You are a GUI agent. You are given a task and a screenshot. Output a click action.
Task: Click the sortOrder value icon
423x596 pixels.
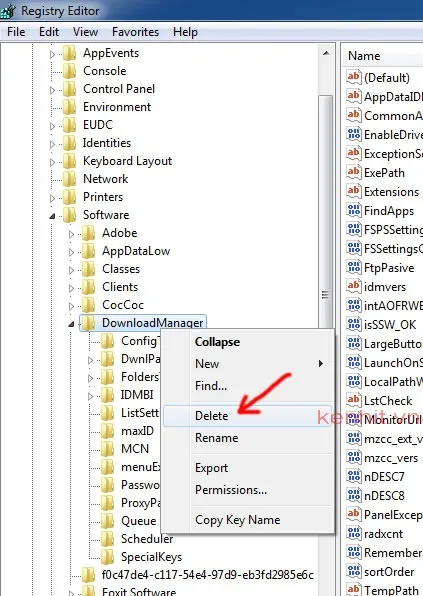pyautogui.click(x=353, y=571)
